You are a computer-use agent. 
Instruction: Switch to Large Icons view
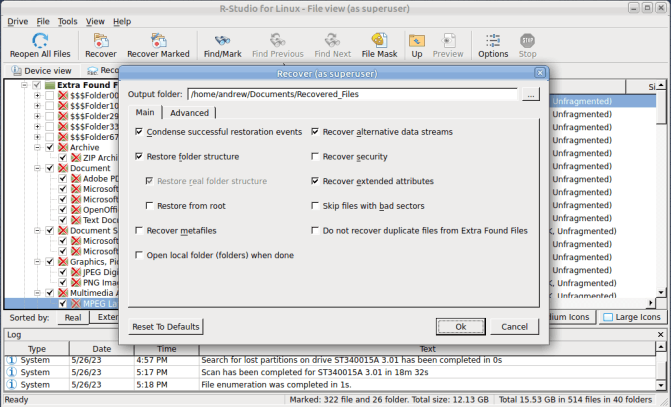[x=632, y=317]
